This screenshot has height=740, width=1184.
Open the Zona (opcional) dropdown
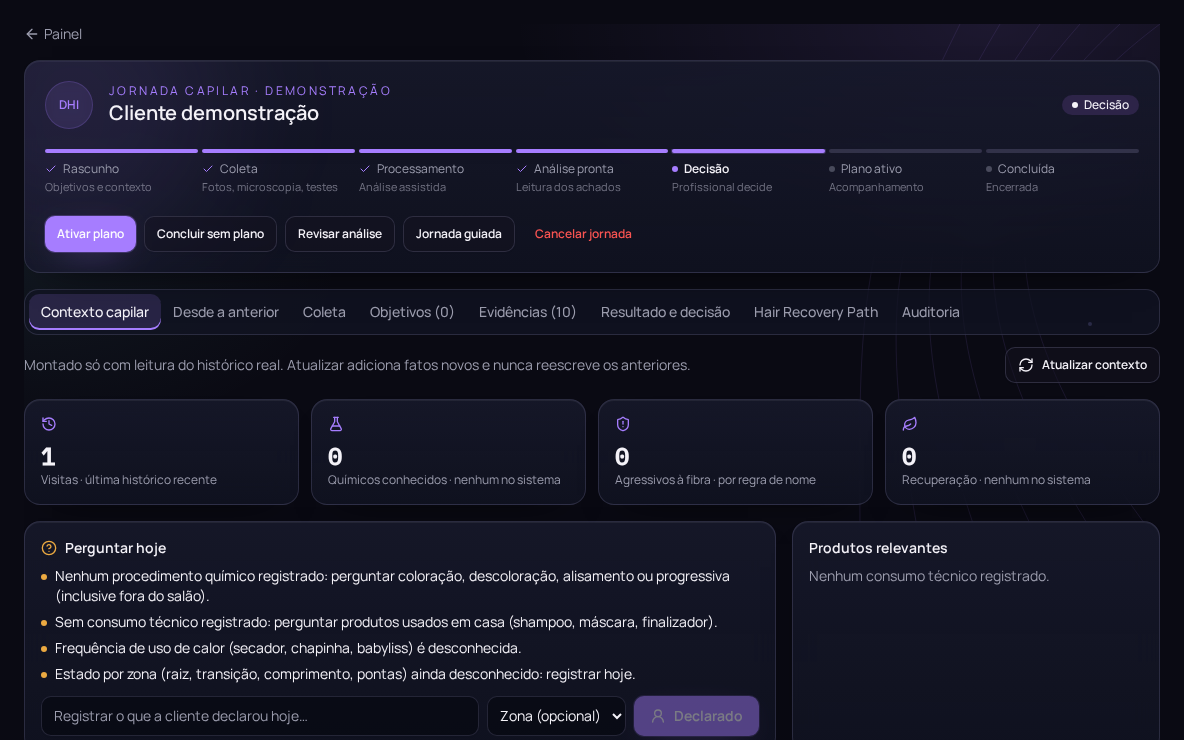[557, 716]
